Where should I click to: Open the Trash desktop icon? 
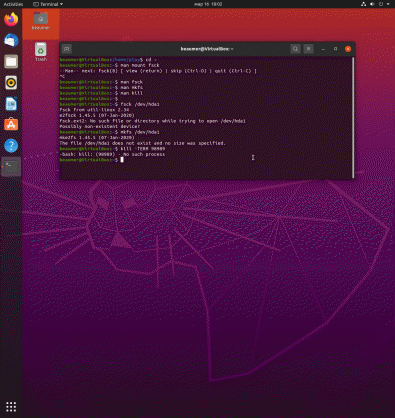tap(41, 52)
